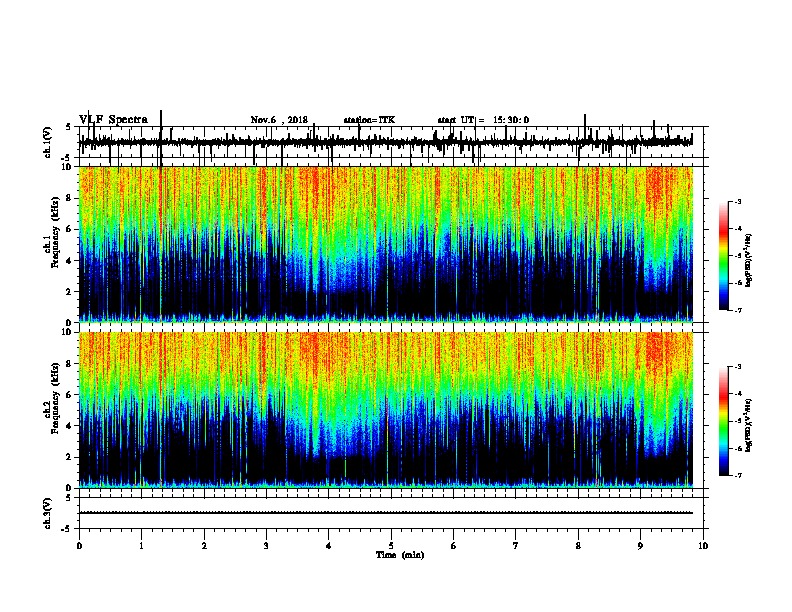Click the time axis tick label "7"
Screen dimensions: 792x612
click(x=516, y=546)
